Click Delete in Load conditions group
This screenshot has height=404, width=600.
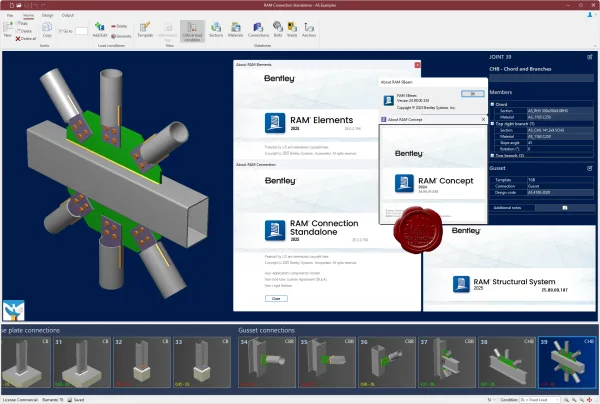tap(119, 26)
